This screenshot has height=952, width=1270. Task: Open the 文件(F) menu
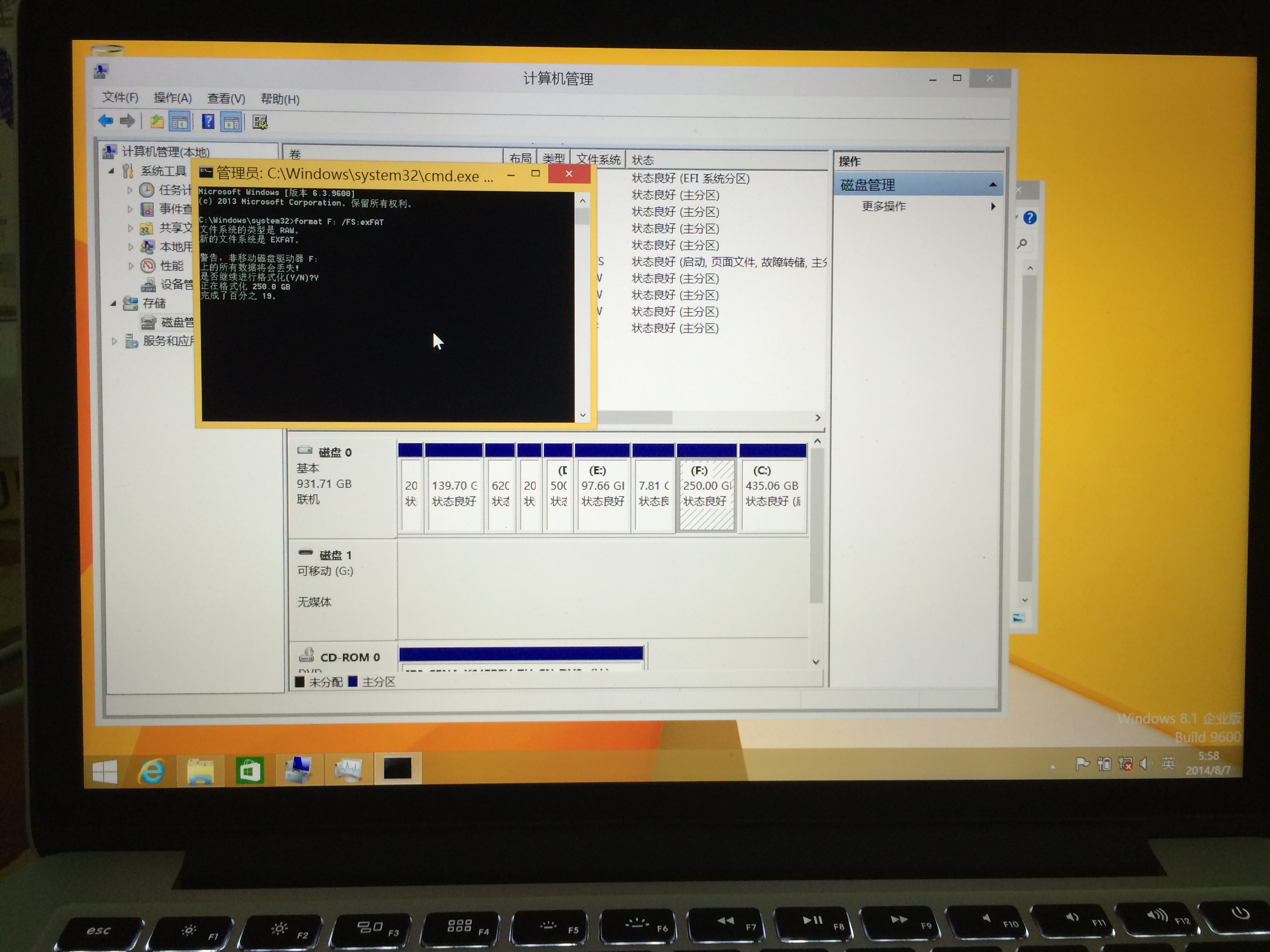pos(120,98)
